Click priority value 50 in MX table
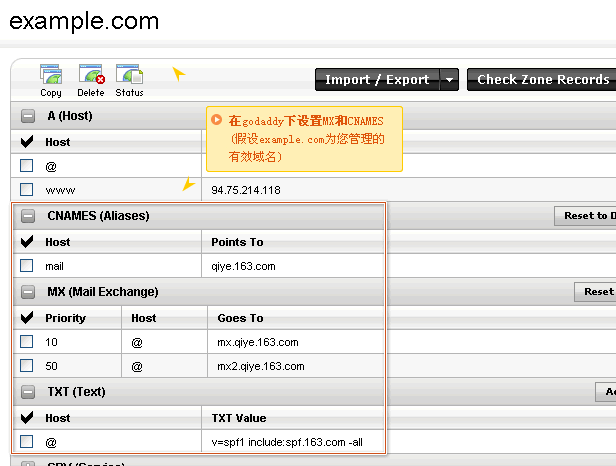616x466 pixels. [x=51, y=366]
